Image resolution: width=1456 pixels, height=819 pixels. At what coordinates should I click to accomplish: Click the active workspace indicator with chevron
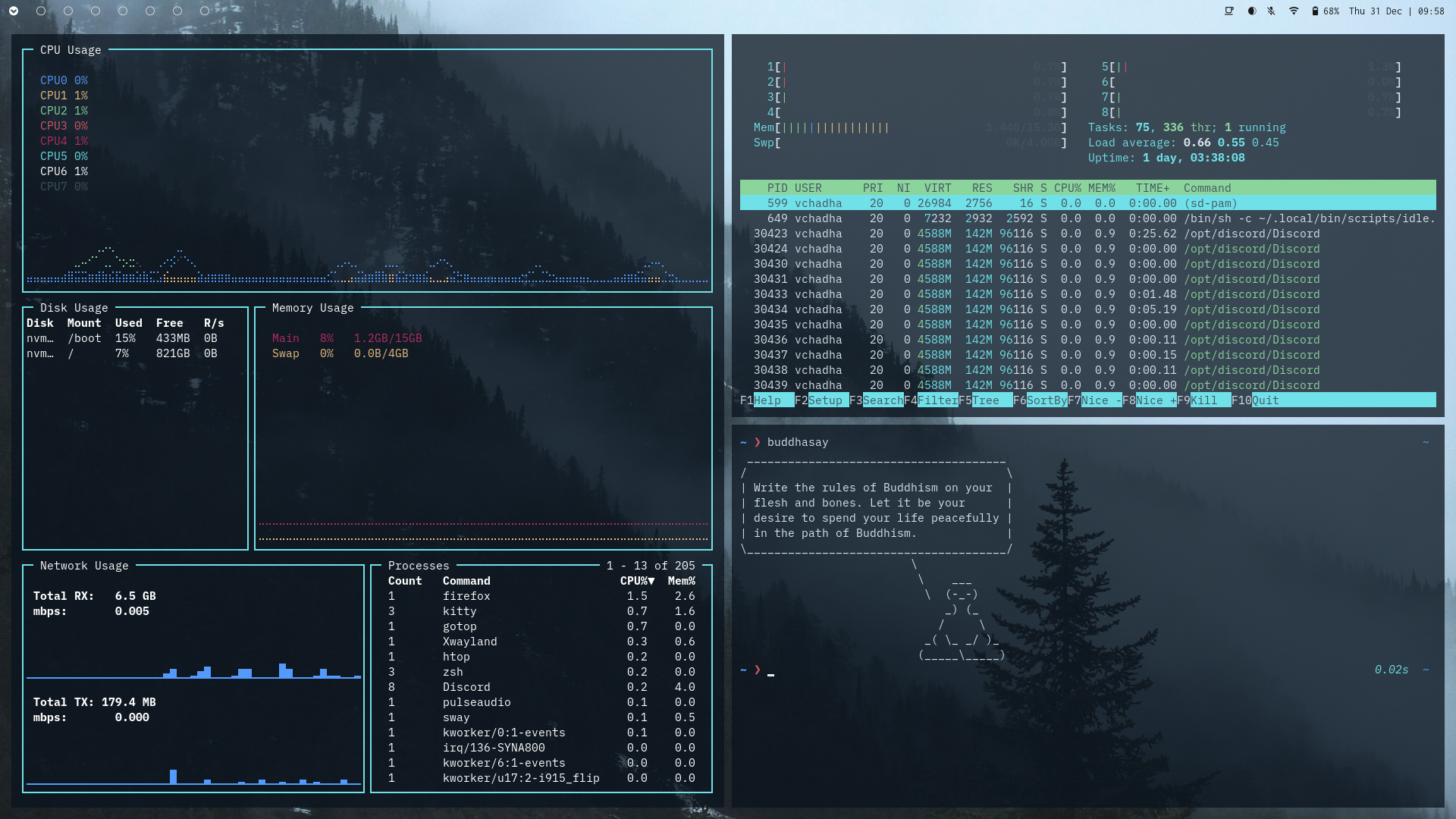(x=14, y=11)
